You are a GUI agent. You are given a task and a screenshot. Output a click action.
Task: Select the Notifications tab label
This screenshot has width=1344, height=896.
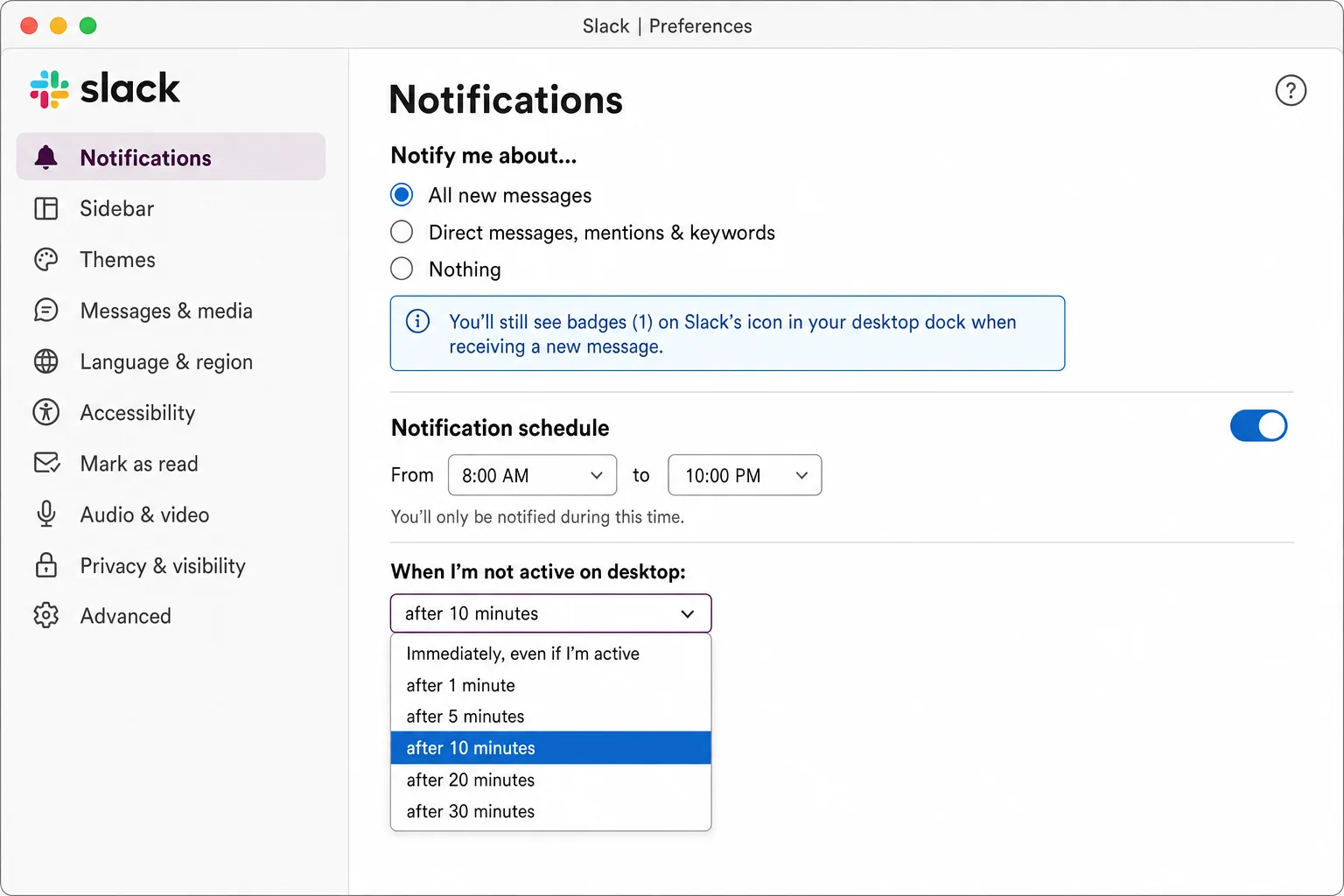[x=145, y=157]
